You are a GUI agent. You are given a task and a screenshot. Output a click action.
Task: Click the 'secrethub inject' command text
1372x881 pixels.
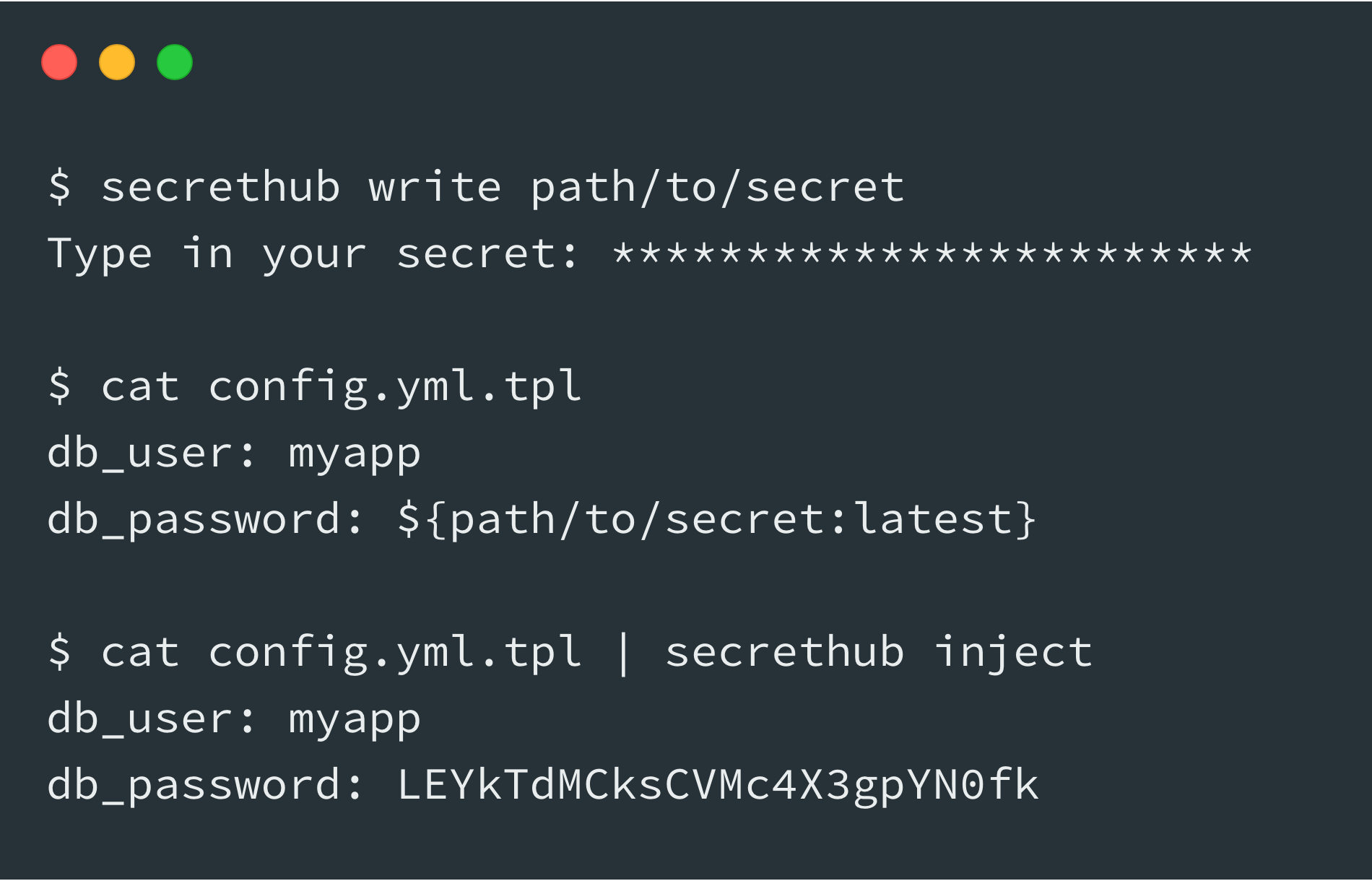click(878, 652)
